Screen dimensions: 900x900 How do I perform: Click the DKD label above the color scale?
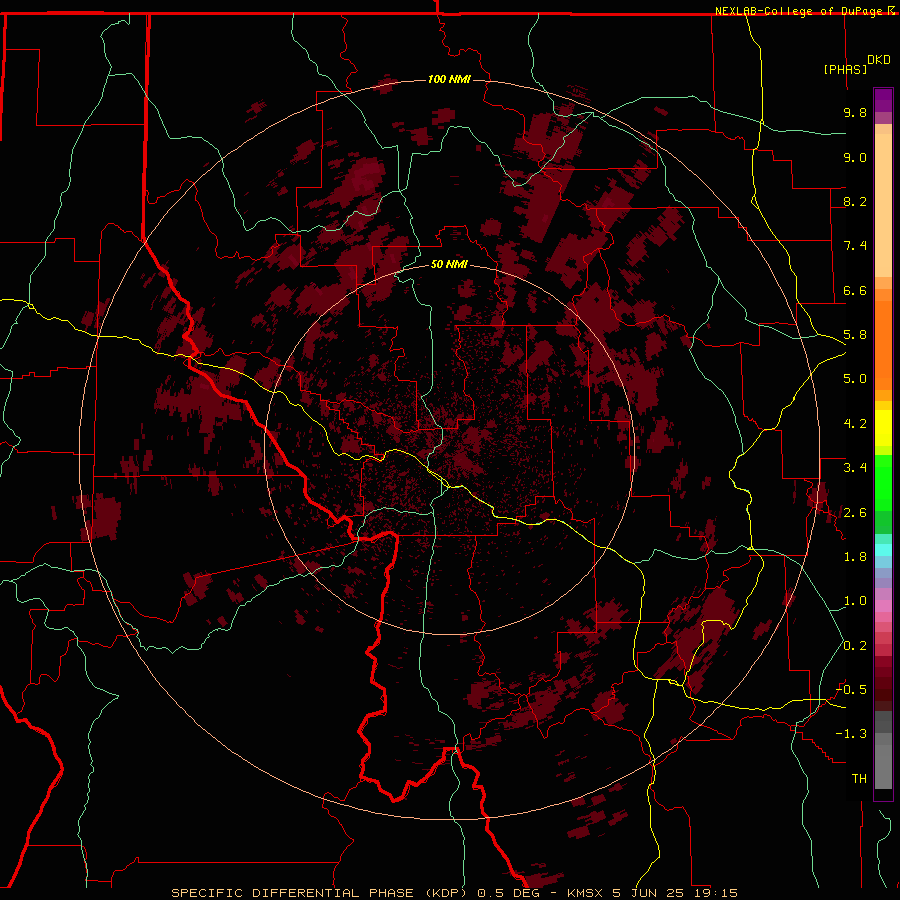(x=879, y=60)
